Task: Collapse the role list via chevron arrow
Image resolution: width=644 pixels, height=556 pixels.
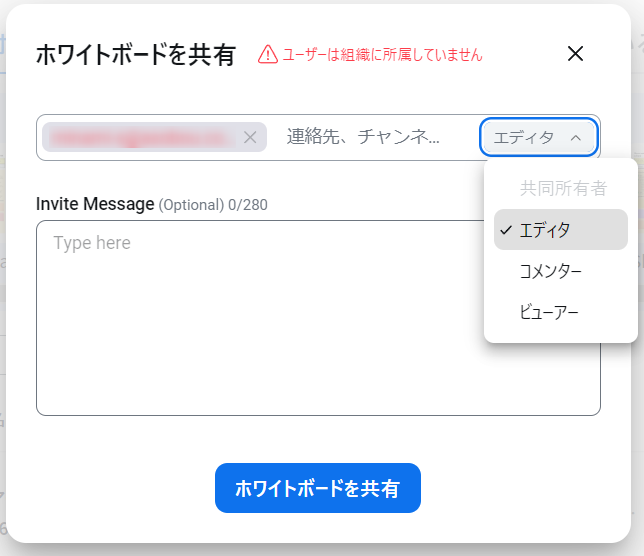Action: 576,138
